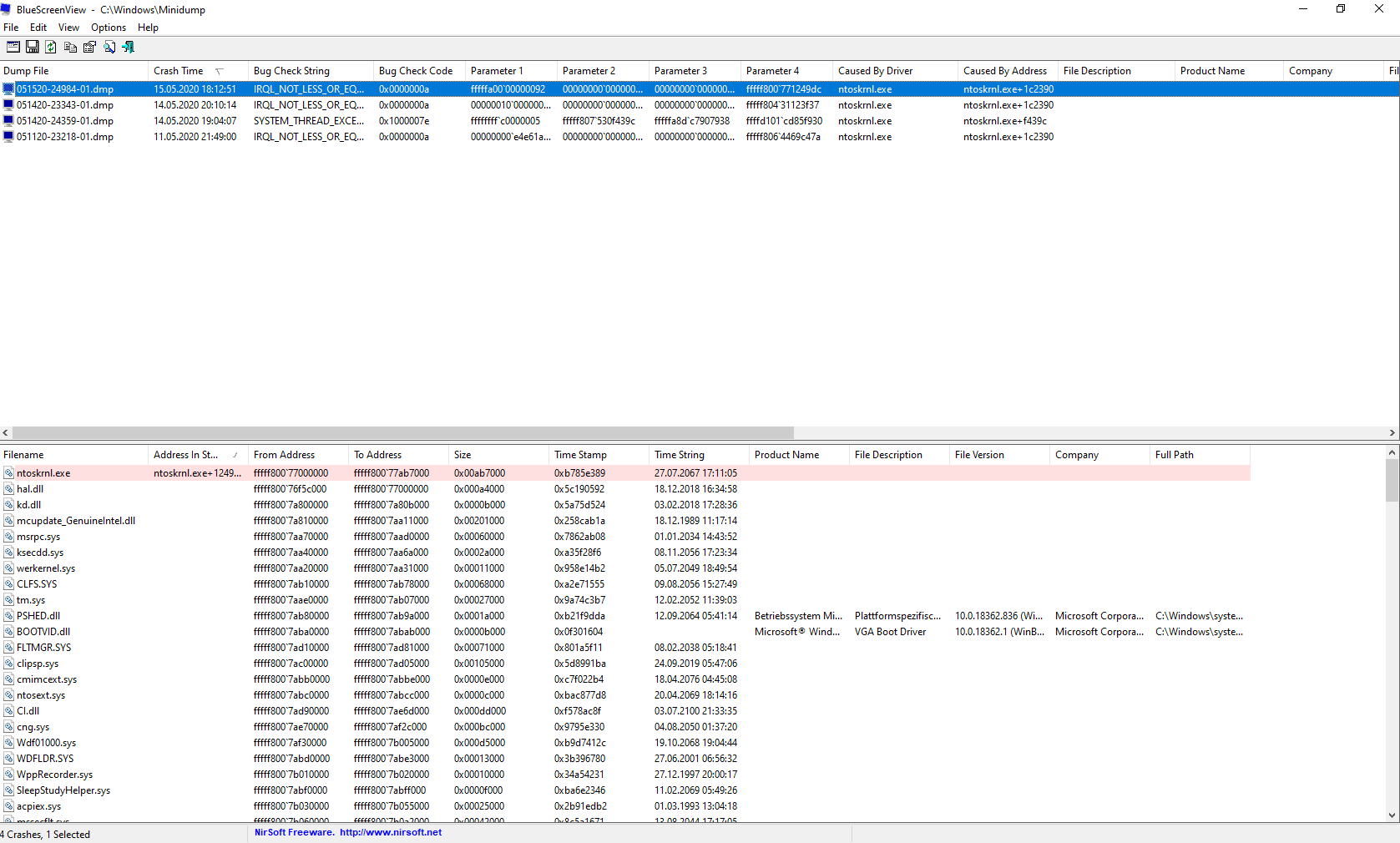Click crash time 11.05.2020 21:49:00

click(x=195, y=137)
